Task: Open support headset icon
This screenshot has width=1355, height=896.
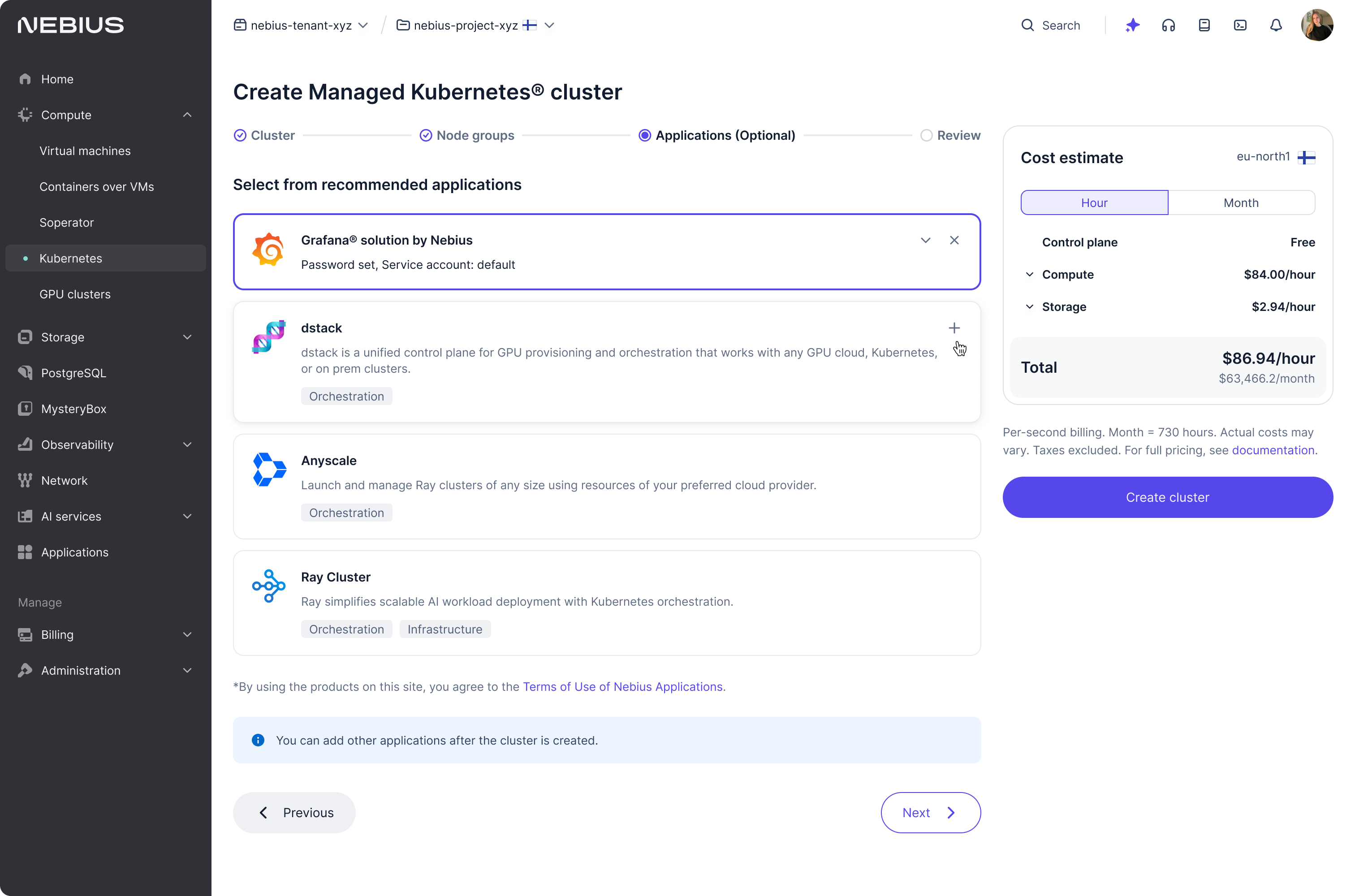Action: point(1168,25)
